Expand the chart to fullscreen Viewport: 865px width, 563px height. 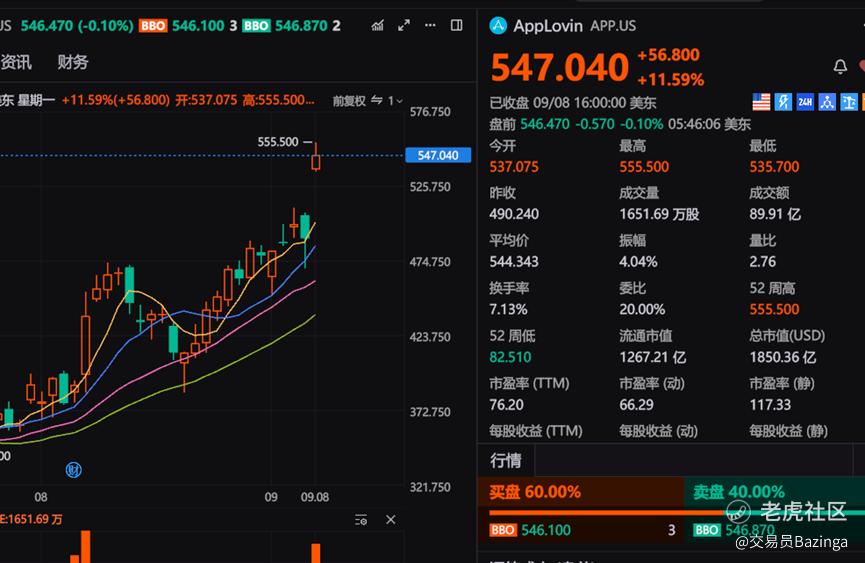(404, 25)
